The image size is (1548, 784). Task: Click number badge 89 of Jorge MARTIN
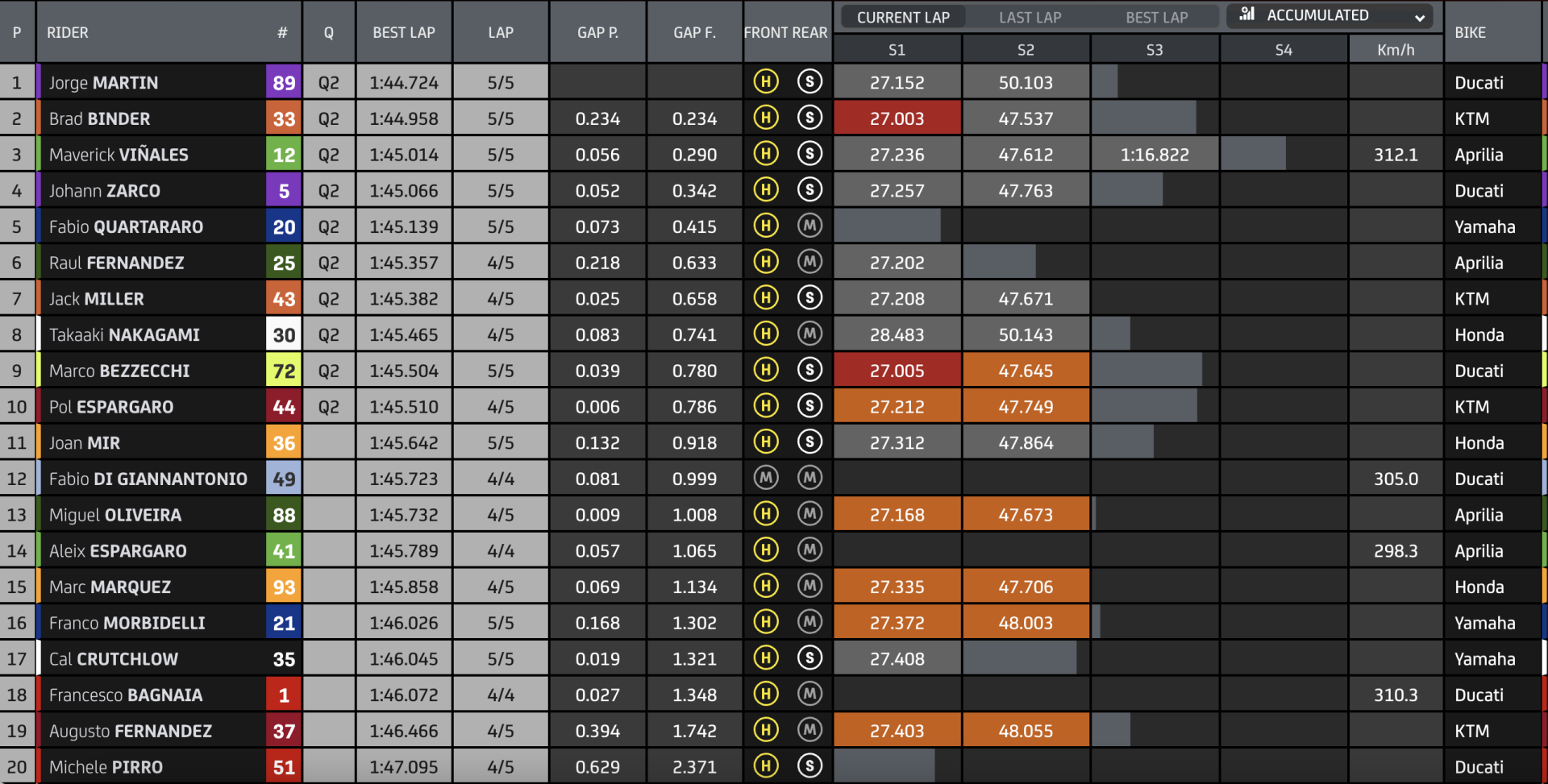point(284,82)
